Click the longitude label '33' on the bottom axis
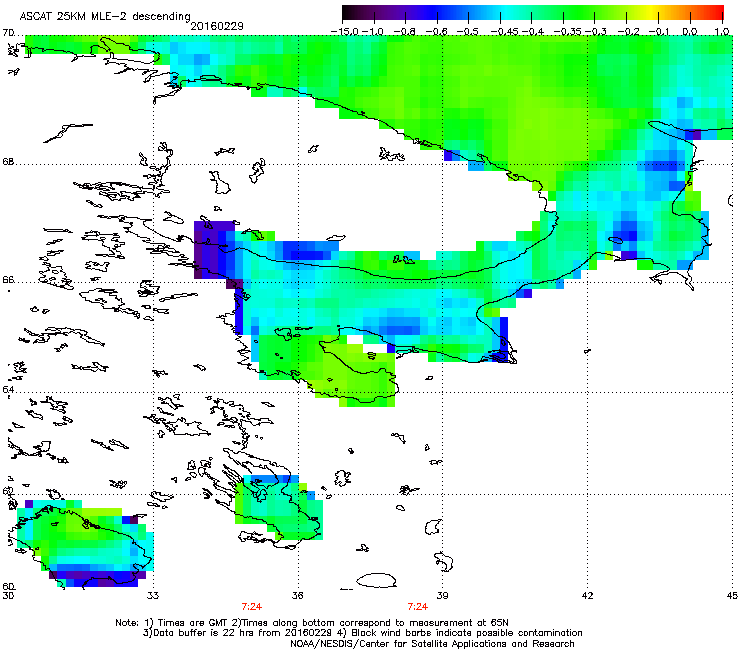Image resolution: width=740 pixels, height=650 pixels. click(x=153, y=596)
